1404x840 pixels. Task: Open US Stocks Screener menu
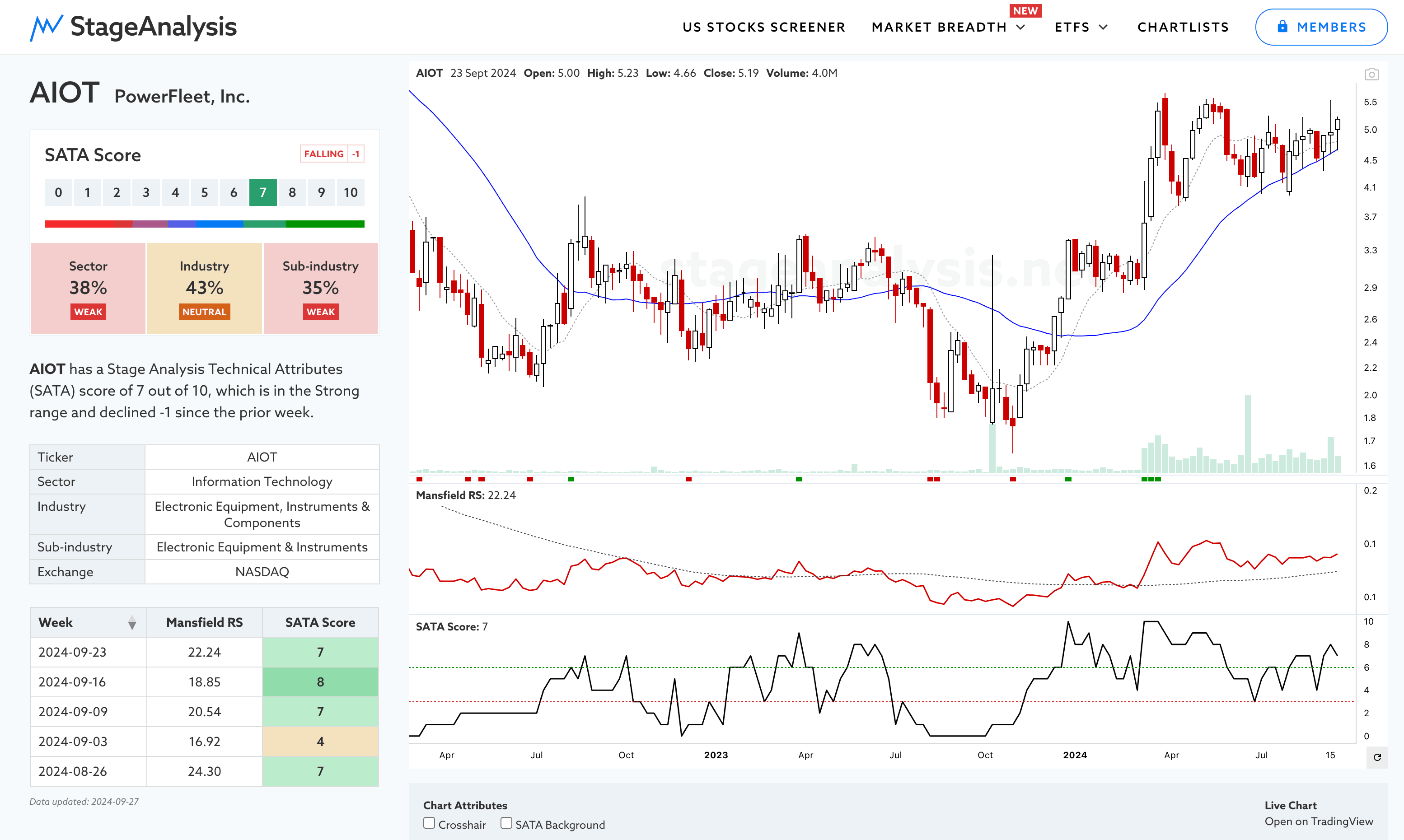click(x=764, y=27)
